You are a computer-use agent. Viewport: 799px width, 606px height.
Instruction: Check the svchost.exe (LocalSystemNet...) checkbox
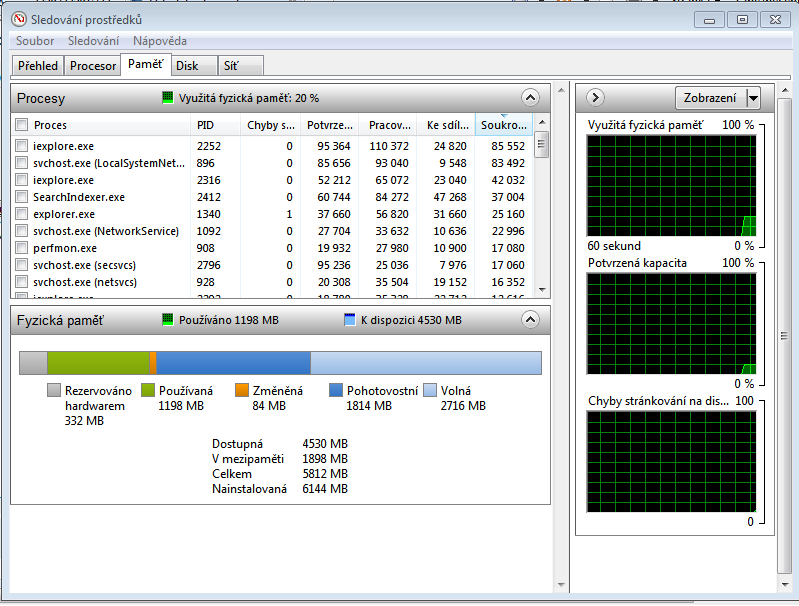21,163
